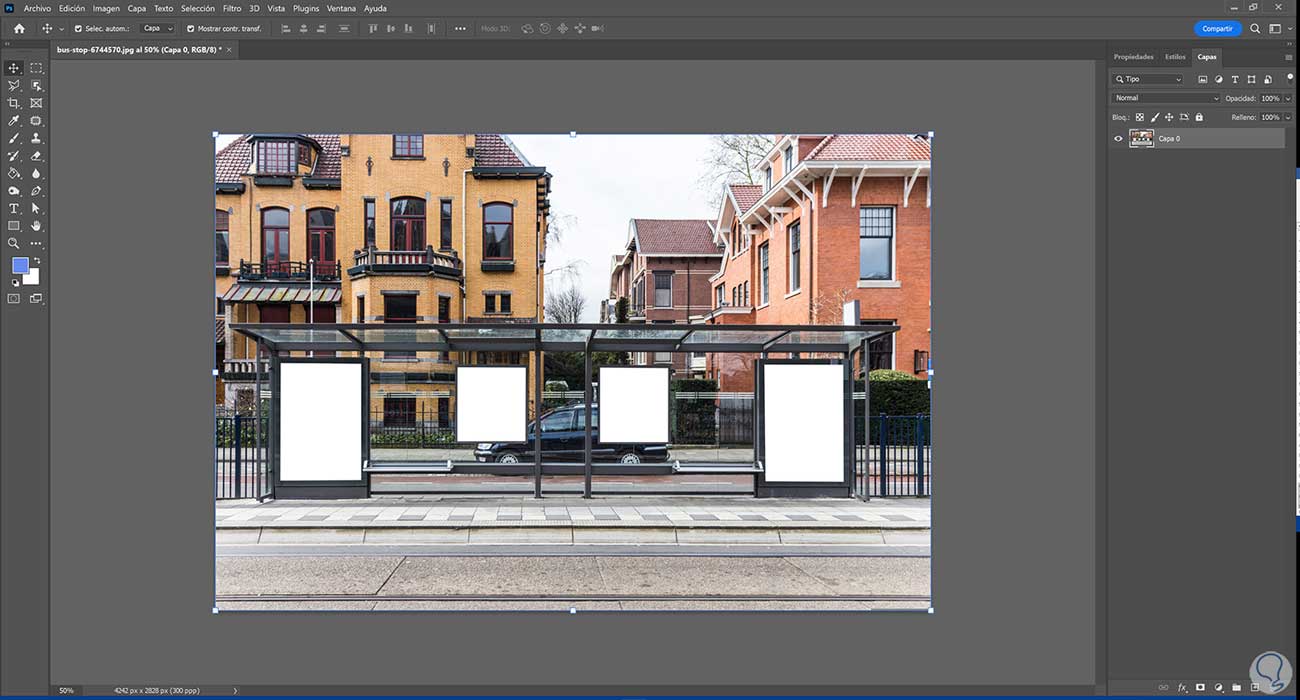The width and height of the screenshot is (1300, 700).
Task: Select the Eyedropper tool
Action: [14, 121]
